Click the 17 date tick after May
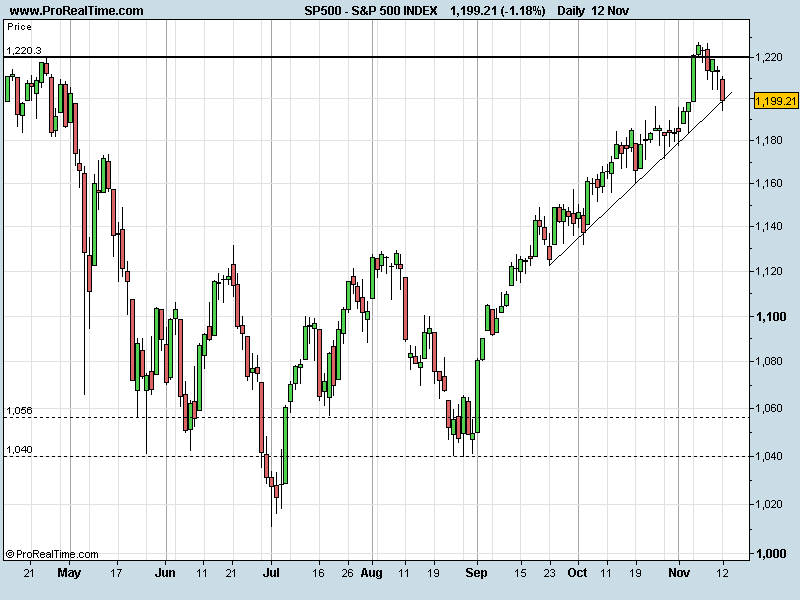This screenshot has width=800, height=600. (116, 572)
